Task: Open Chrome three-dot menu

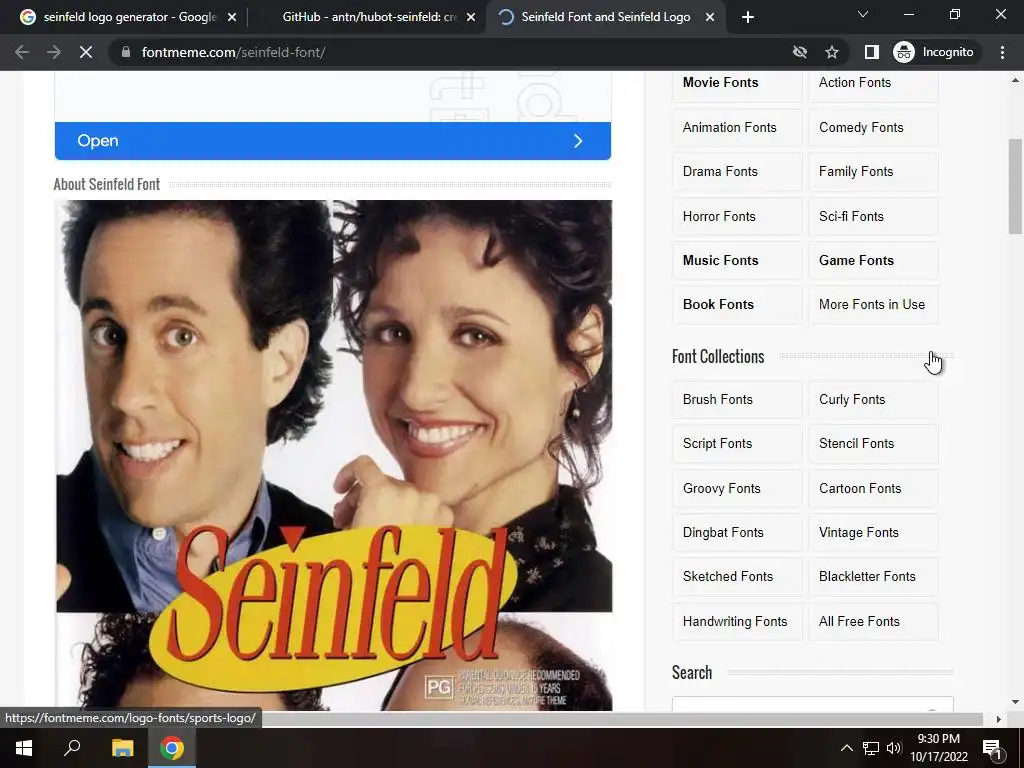Action: (x=1002, y=52)
